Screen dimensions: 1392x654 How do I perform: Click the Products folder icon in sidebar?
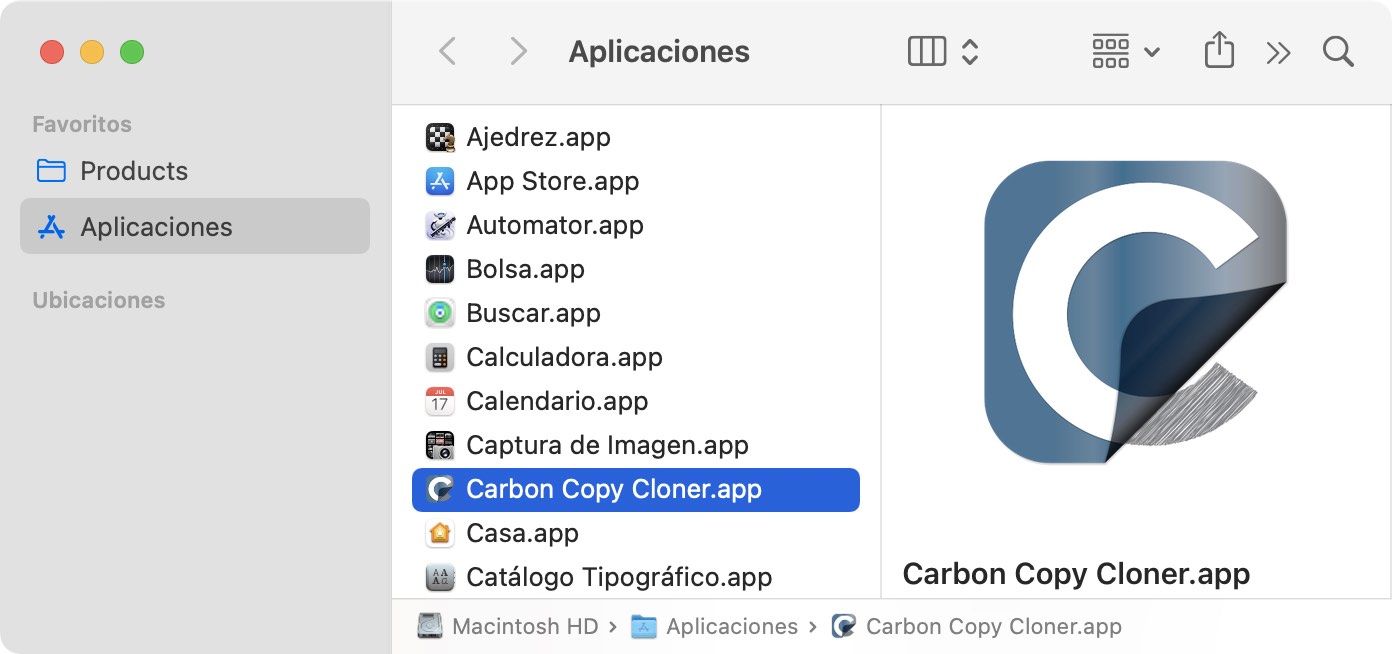[51, 171]
